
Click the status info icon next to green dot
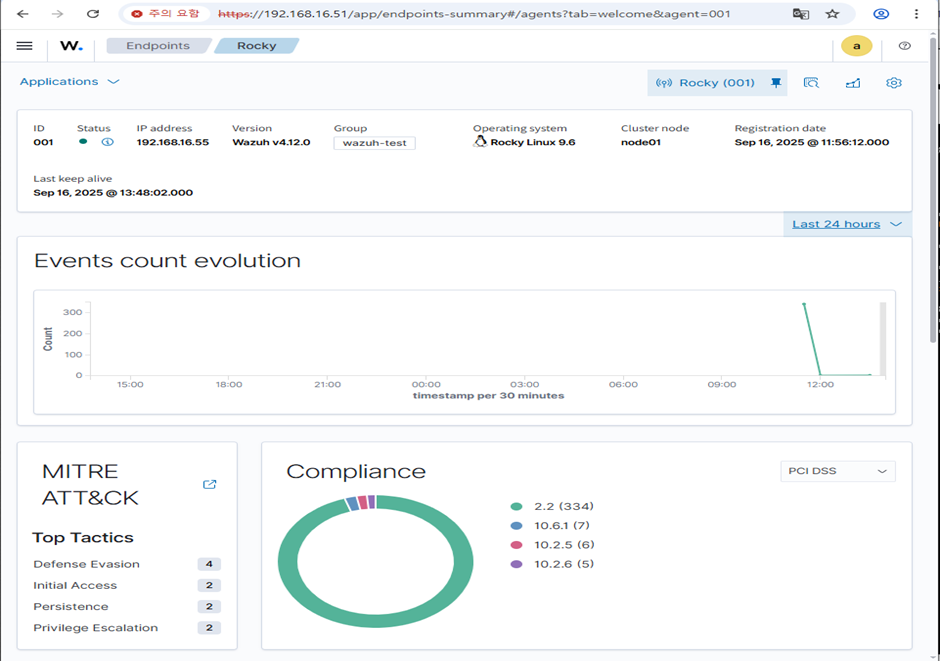[107, 142]
